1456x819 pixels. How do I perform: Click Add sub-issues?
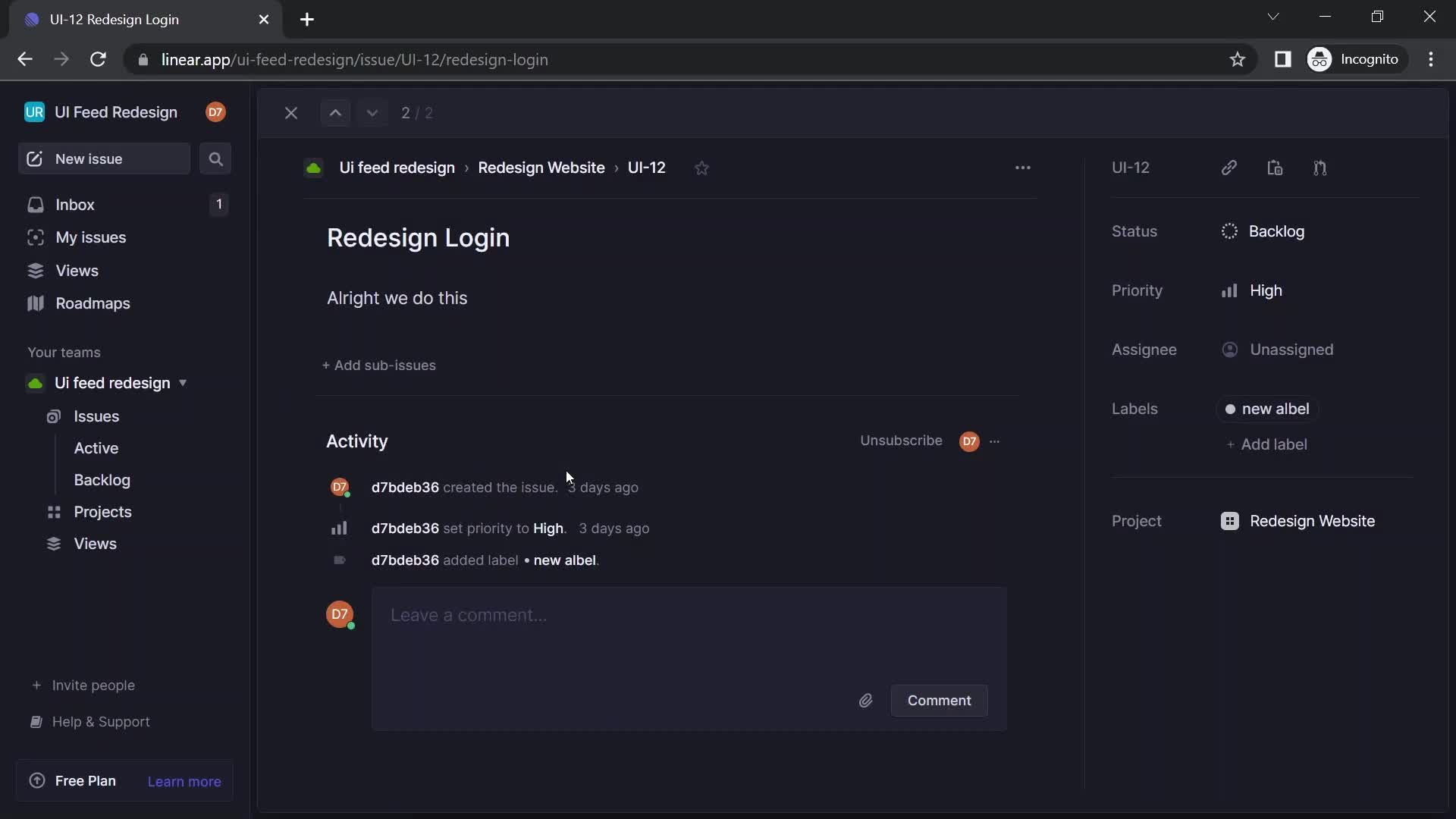[x=378, y=366]
